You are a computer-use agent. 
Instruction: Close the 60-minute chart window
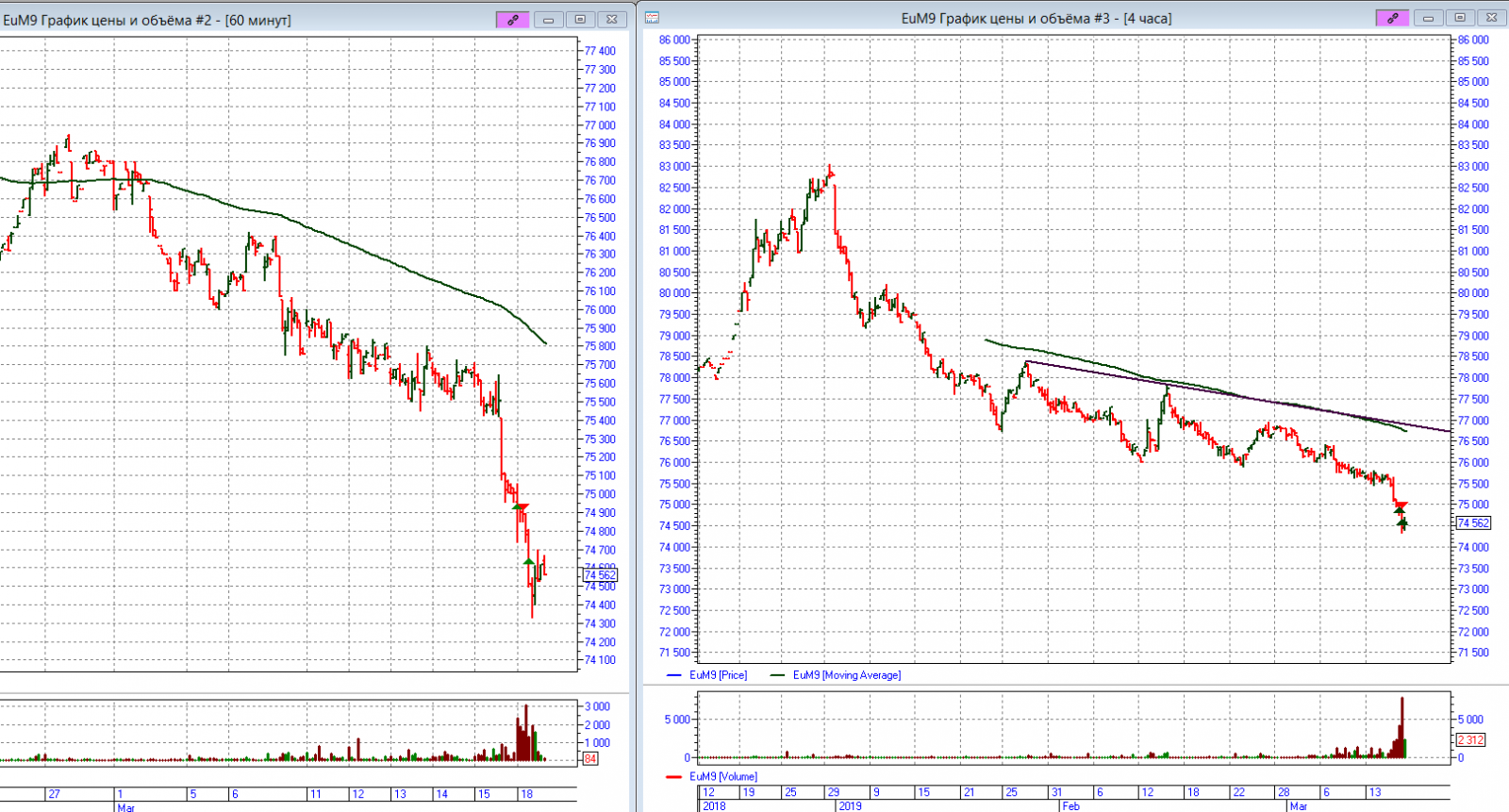(x=612, y=19)
